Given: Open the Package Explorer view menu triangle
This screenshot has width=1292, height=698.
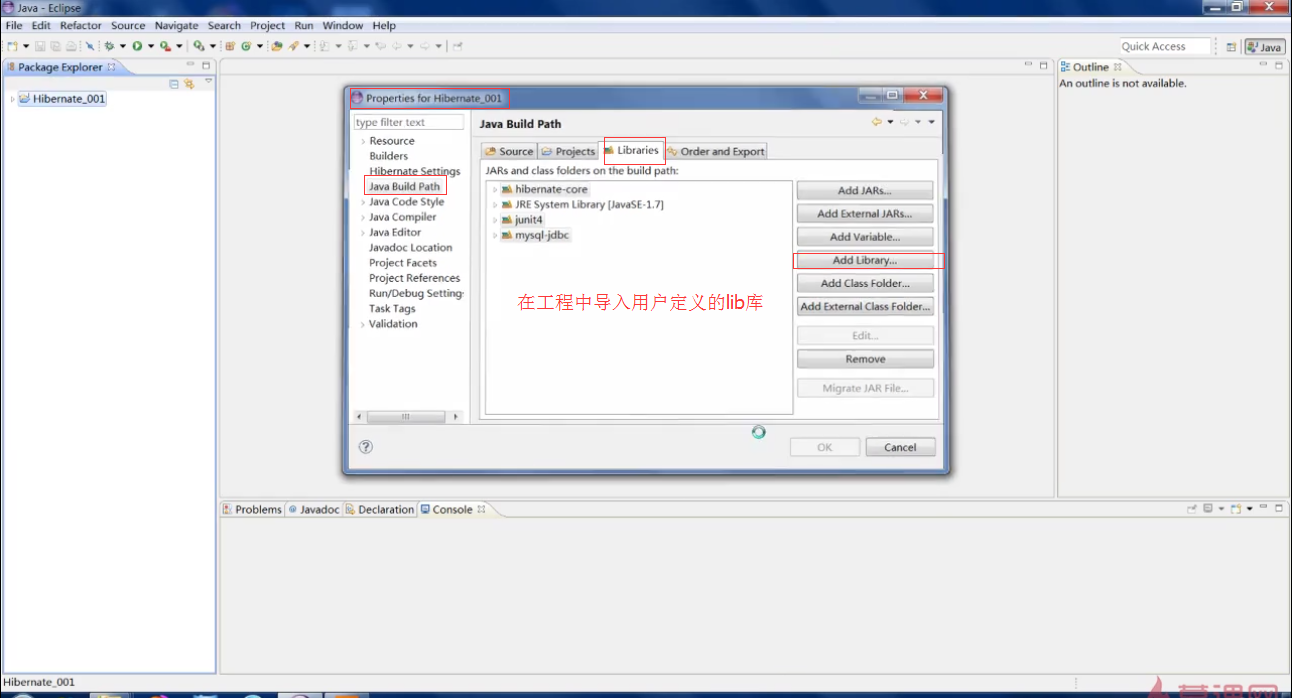Looking at the screenshot, I should [208, 83].
